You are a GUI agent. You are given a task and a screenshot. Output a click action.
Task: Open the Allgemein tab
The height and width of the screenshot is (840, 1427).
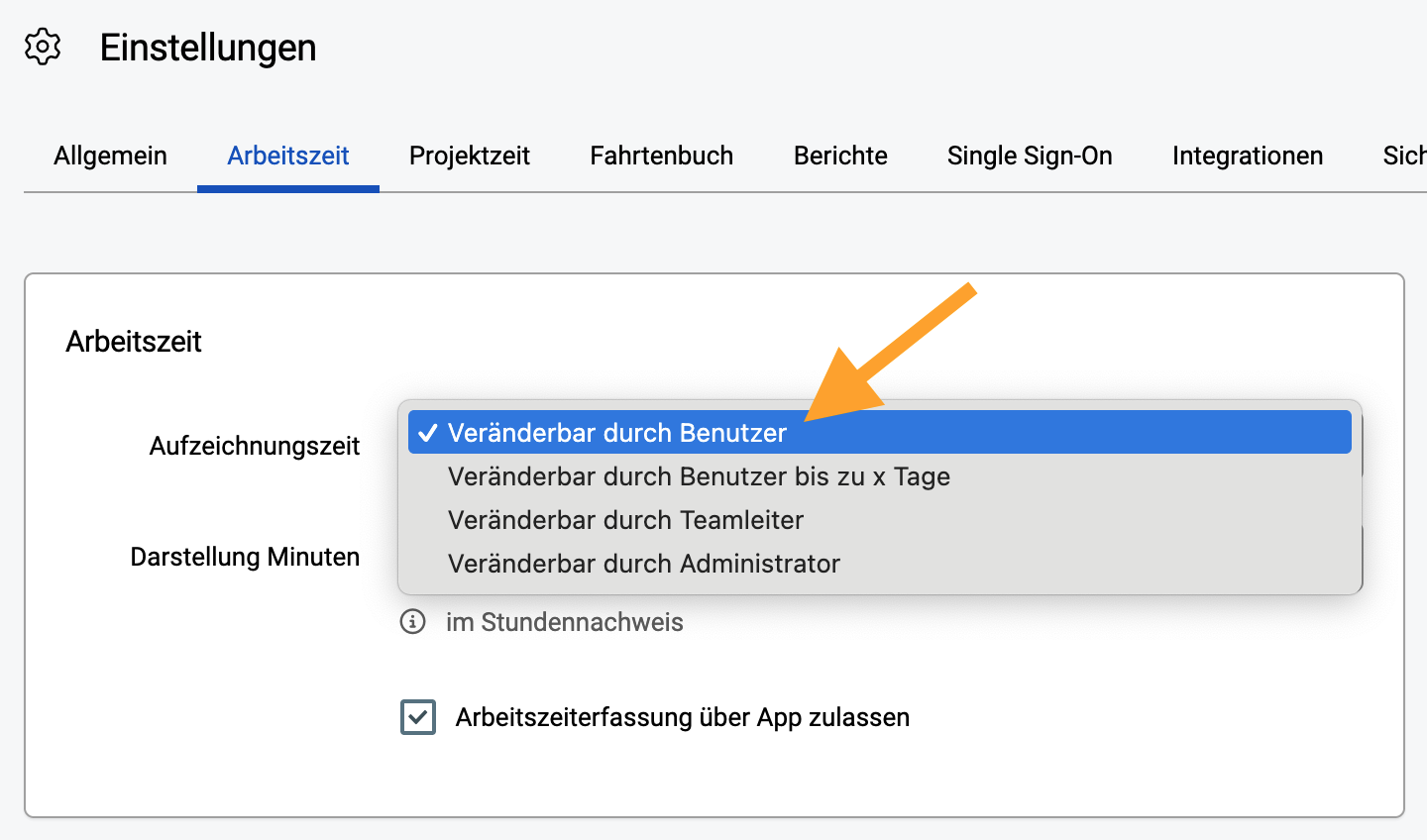[x=110, y=156]
